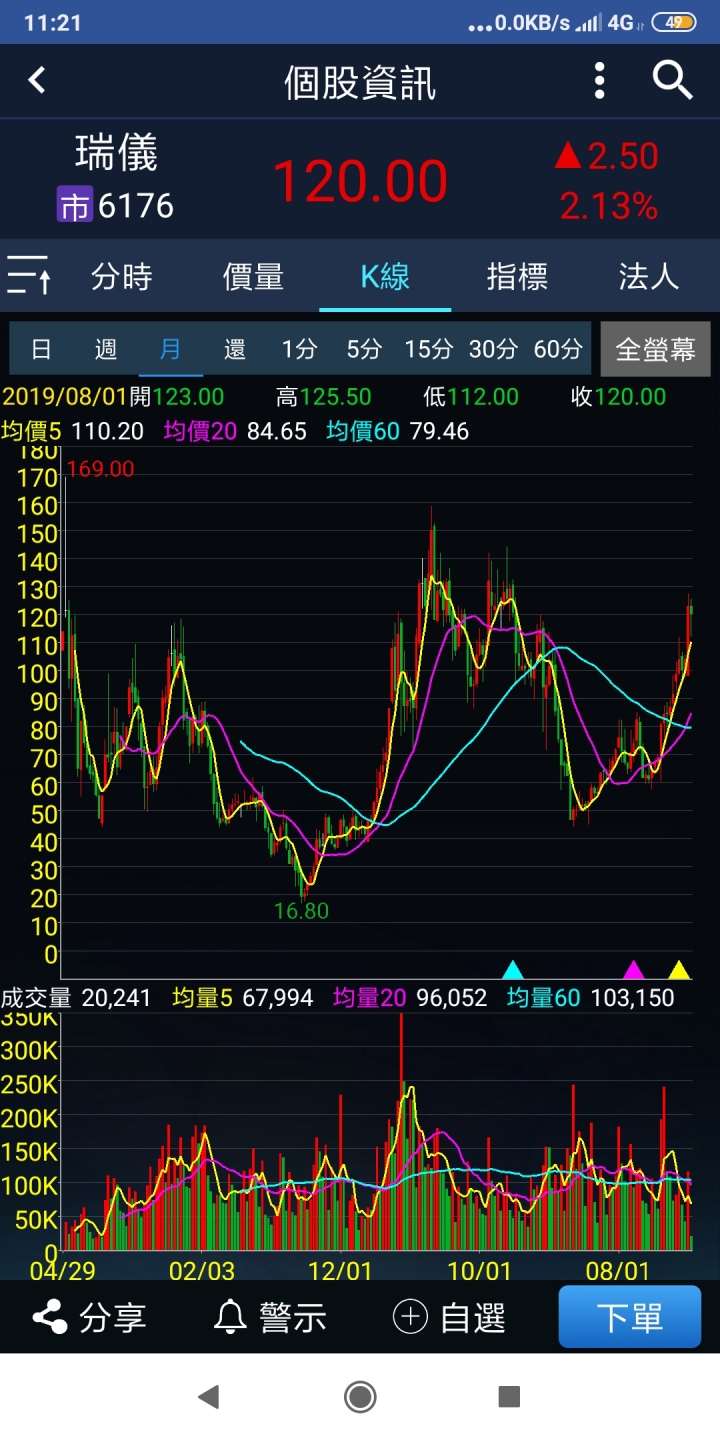The height and width of the screenshot is (1440, 720).
Task: Switch to the 分時 tab
Action: (122, 276)
